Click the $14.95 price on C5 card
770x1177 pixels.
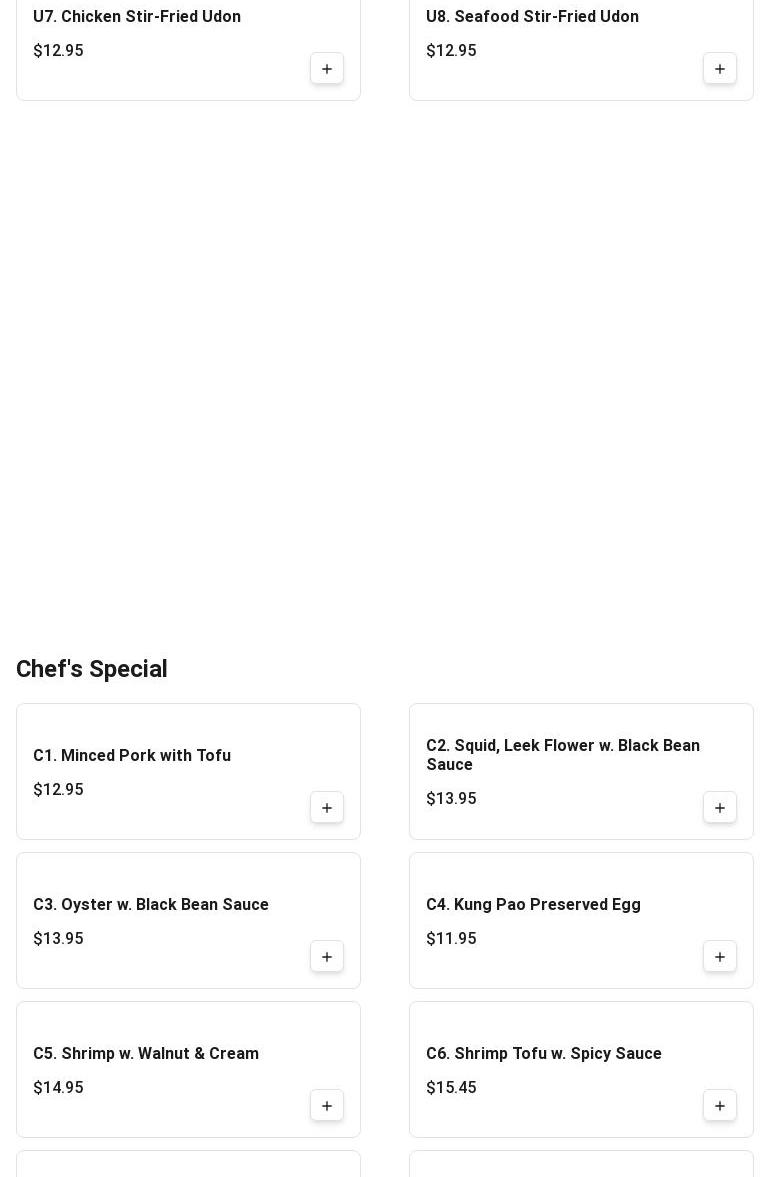pyautogui.click(x=59, y=1087)
